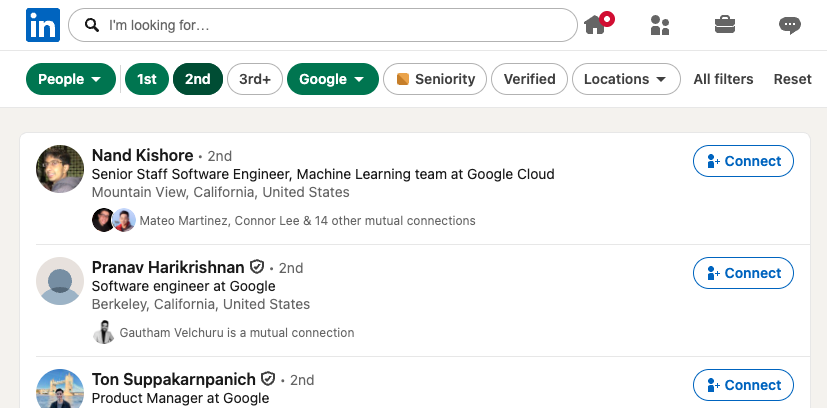
Task: Connect with Ton Suppakarnpanich
Action: coord(743,385)
